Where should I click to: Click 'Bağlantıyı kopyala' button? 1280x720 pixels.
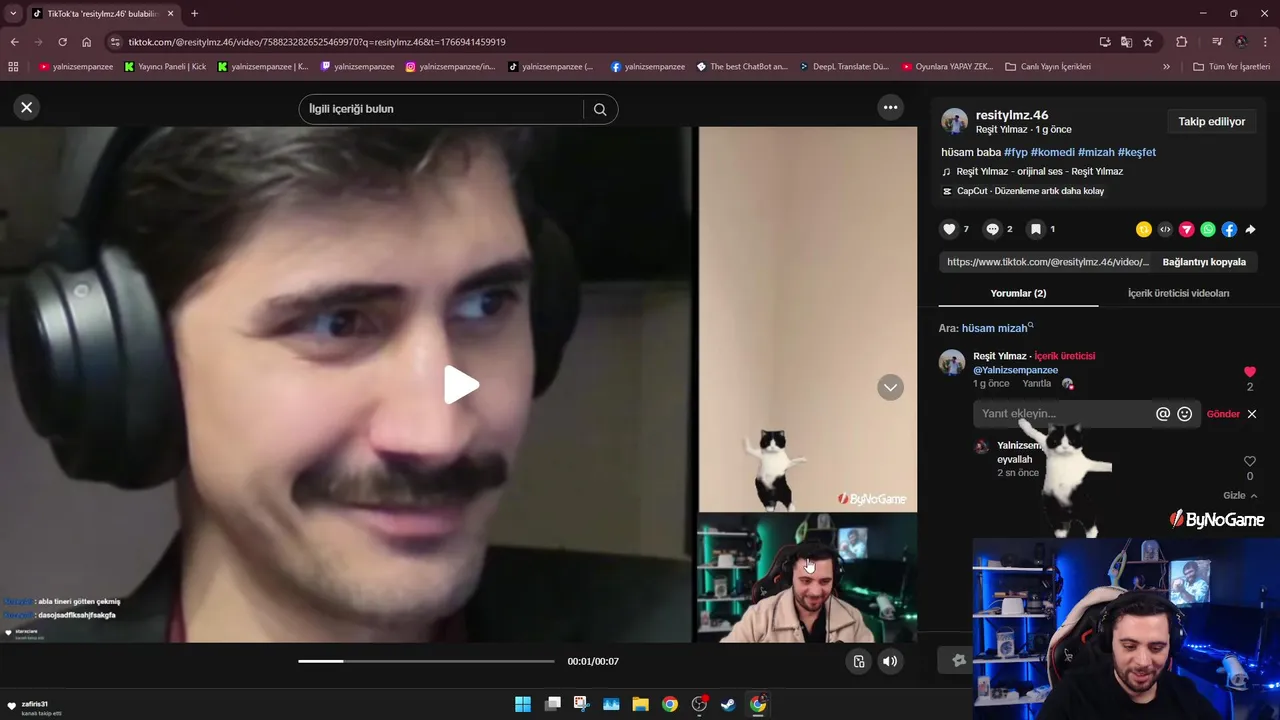coord(1204,262)
